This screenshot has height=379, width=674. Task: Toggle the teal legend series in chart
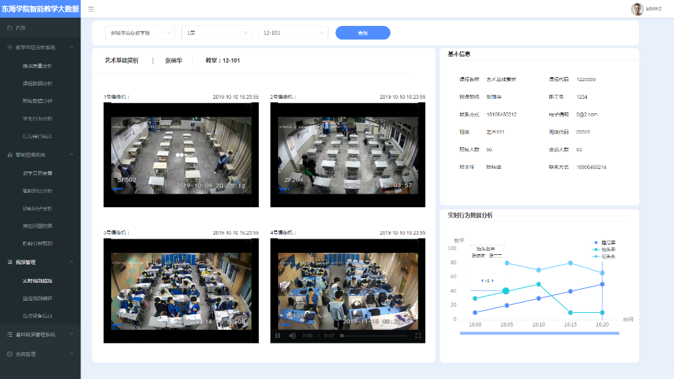(604, 249)
